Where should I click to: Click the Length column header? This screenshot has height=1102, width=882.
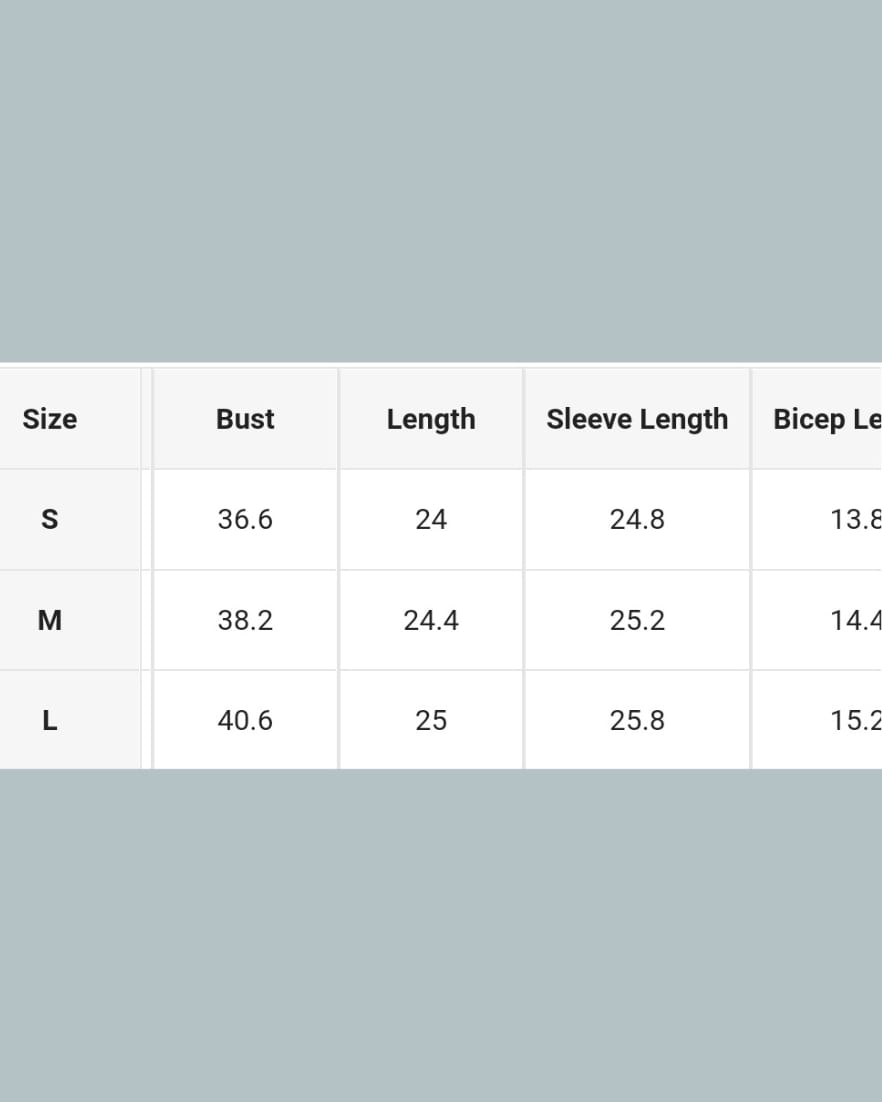click(431, 419)
